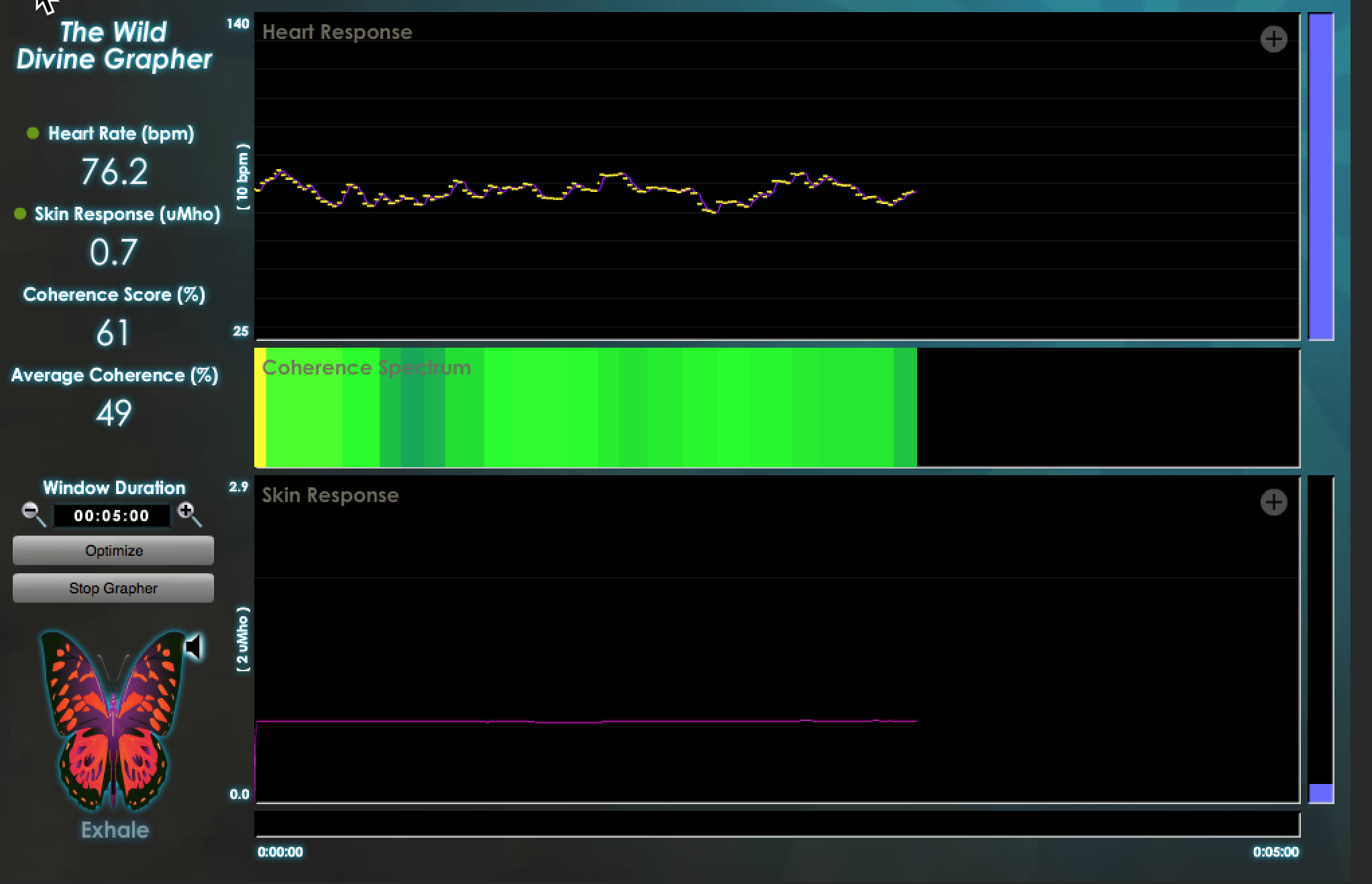Toggle the Heart Rate green indicator dot

32,133
